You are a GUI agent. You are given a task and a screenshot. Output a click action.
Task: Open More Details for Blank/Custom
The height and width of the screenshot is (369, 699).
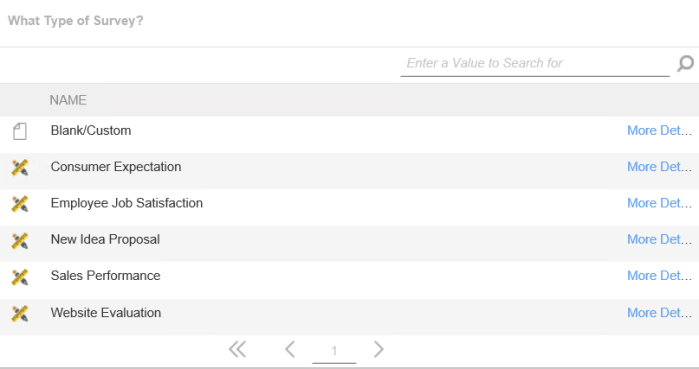659,131
